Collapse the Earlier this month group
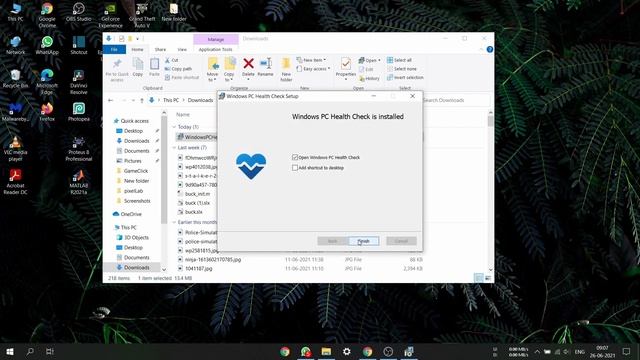The width and height of the screenshot is (640, 360). [174, 222]
